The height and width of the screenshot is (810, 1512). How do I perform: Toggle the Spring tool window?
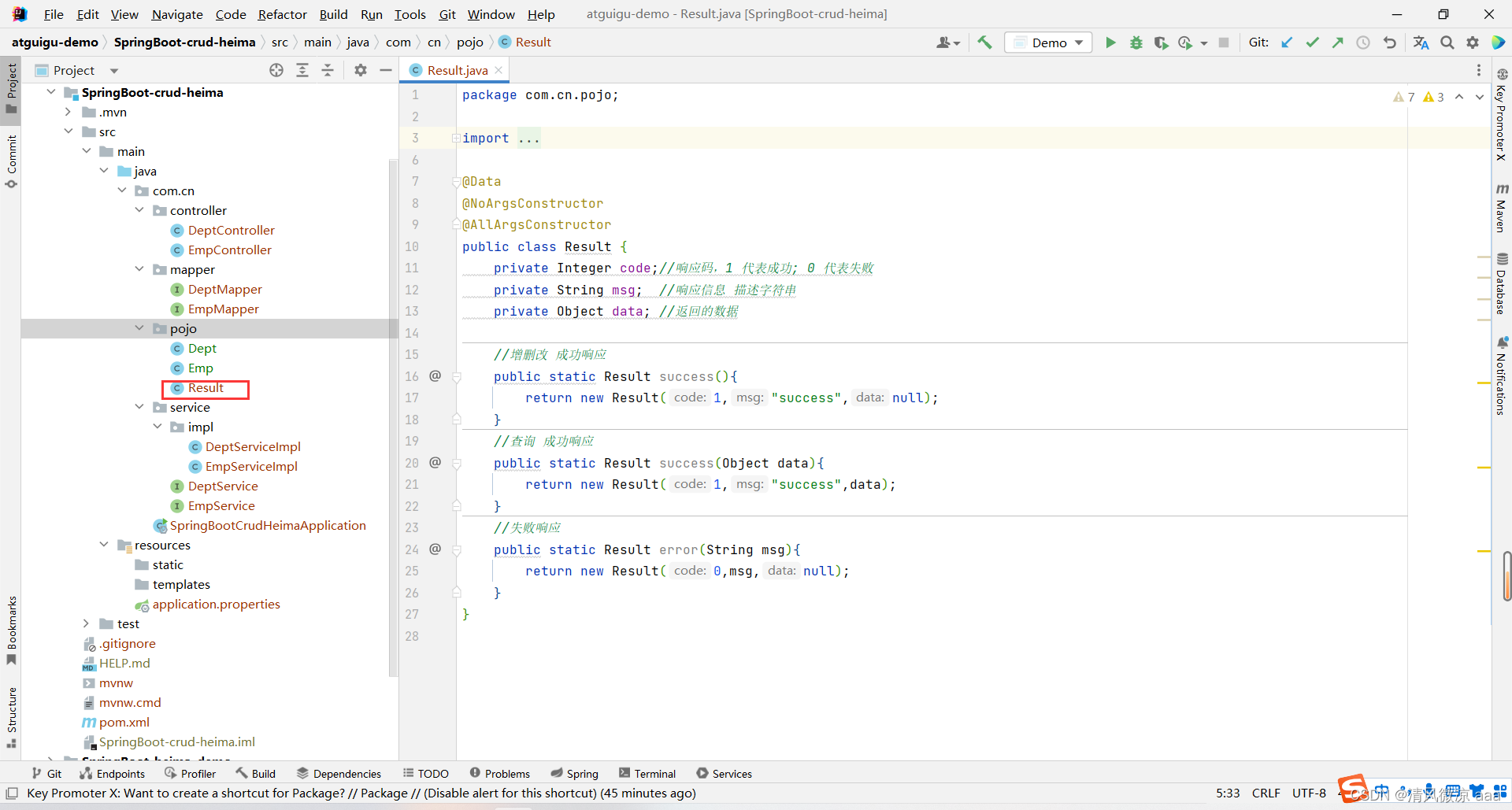click(x=575, y=774)
